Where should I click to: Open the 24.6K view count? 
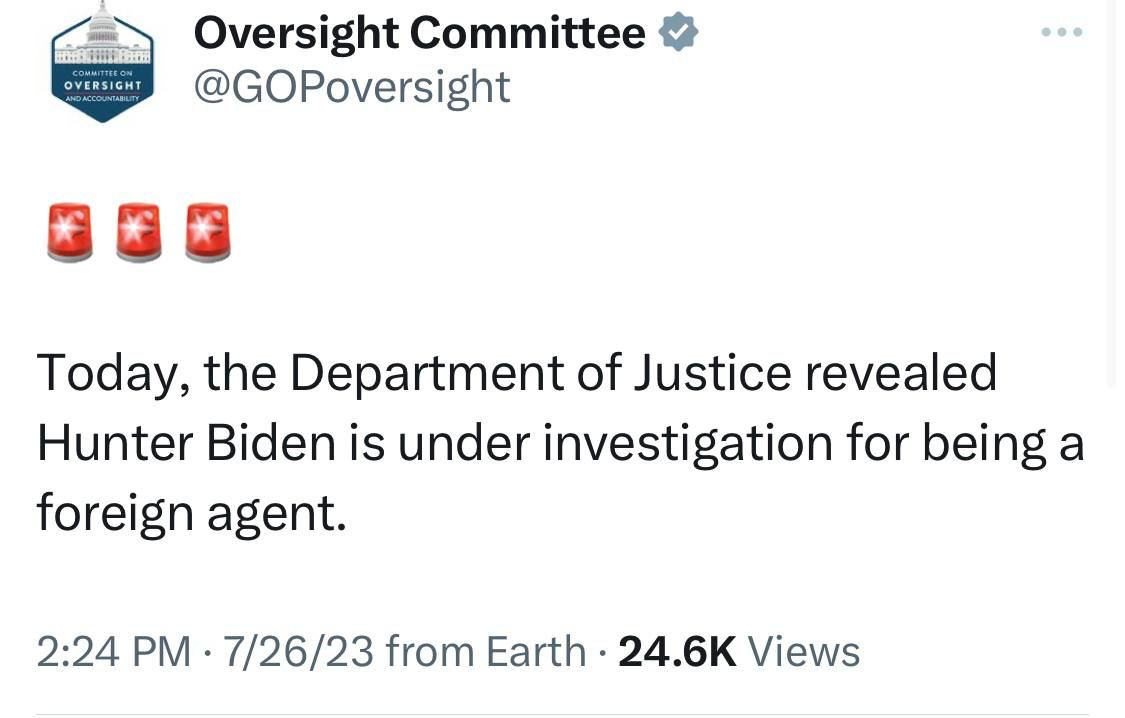[x=677, y=652]
